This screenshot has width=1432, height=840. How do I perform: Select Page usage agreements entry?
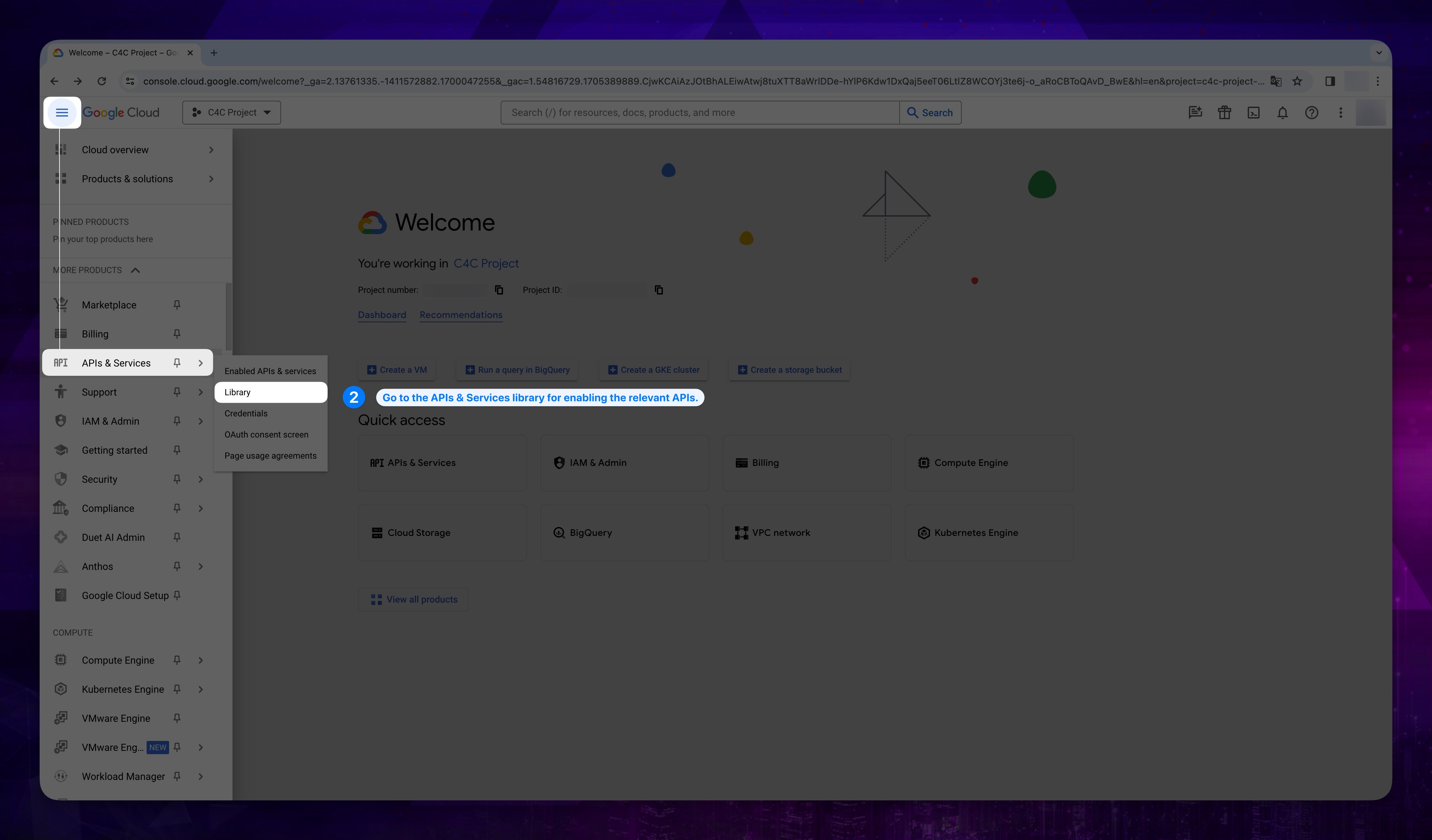click(x=270, y=456)
